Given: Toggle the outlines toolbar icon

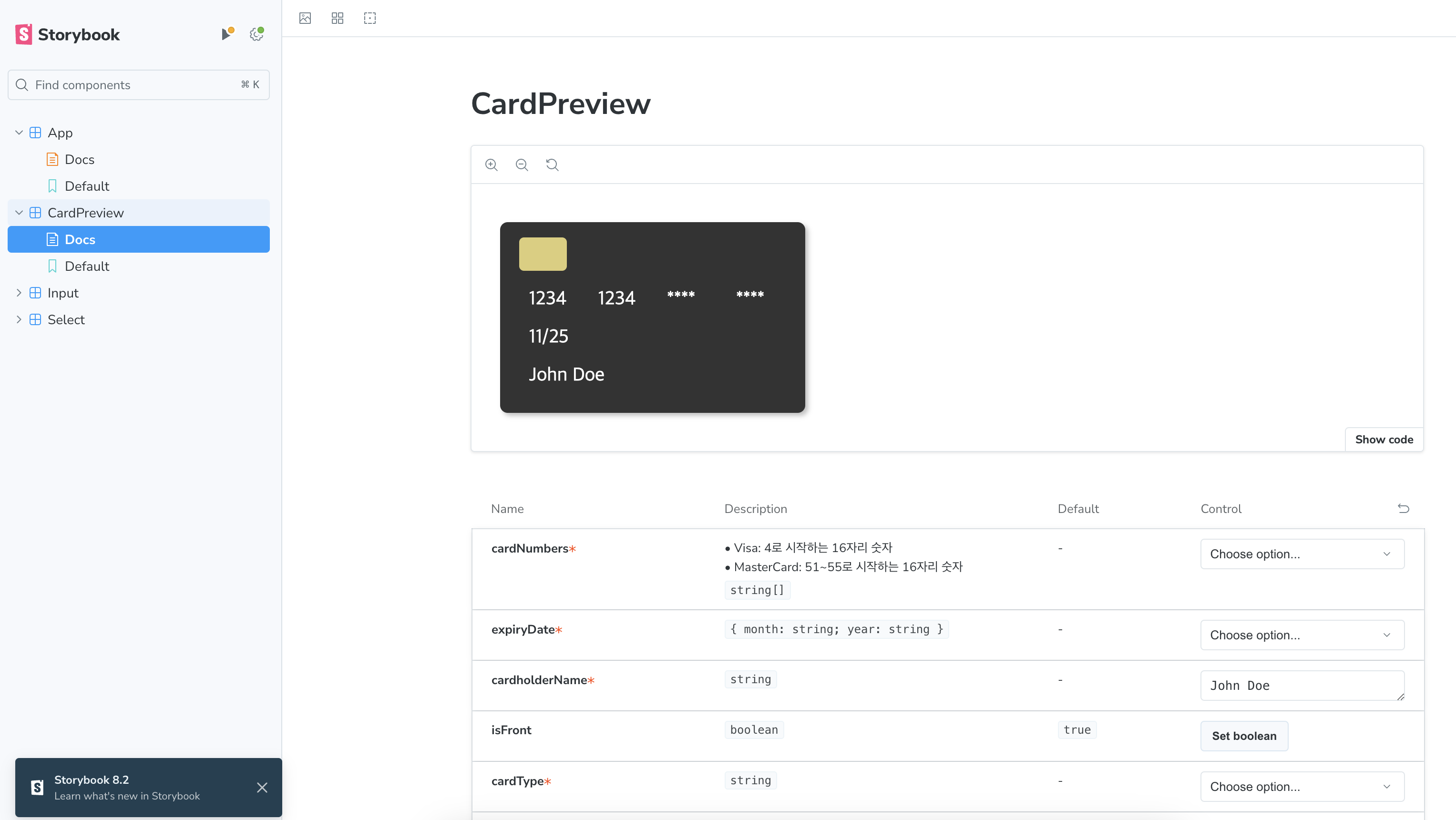Looking at the screenshot, I should (369, 18).
